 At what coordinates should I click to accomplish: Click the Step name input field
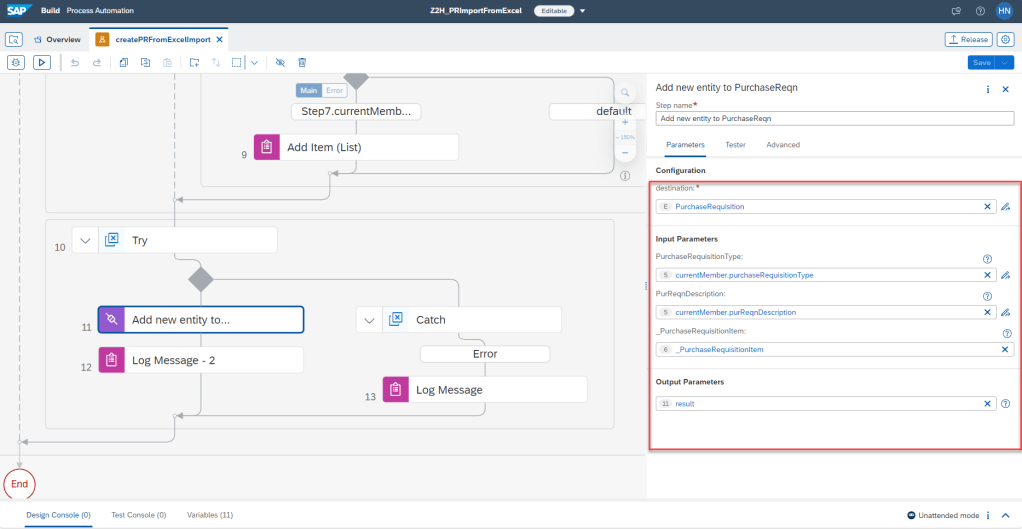point(834,118)
